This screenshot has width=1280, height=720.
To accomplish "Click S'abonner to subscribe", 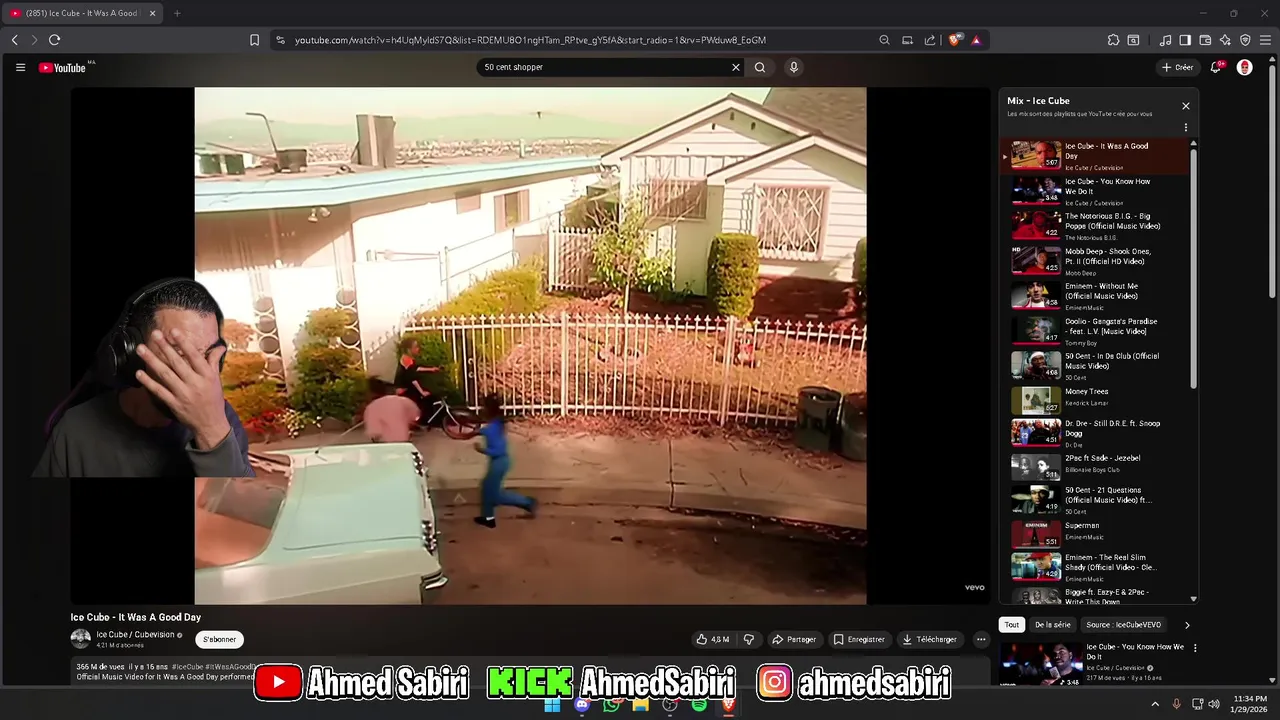I will [219, 639].
